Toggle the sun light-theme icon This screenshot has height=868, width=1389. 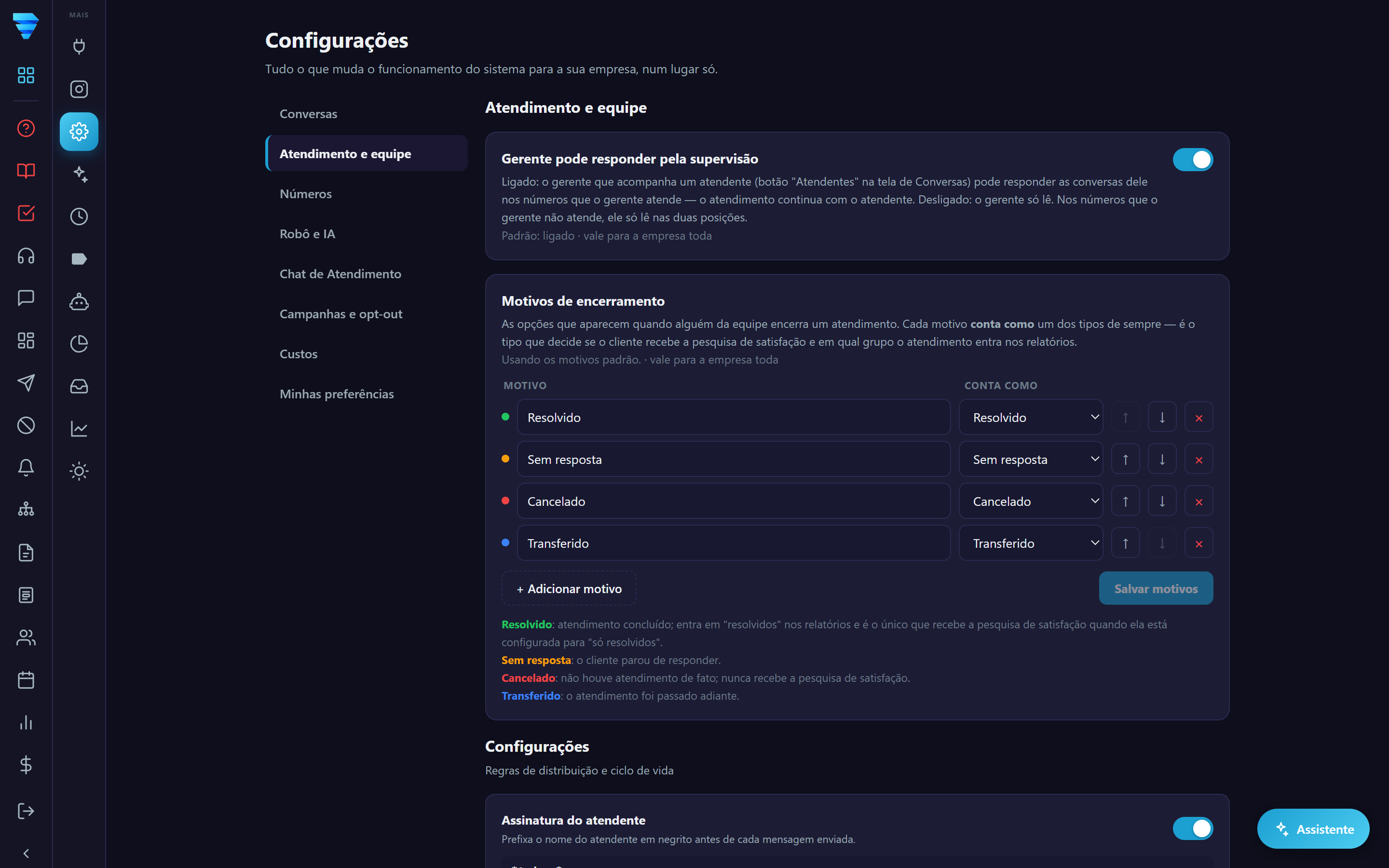tap(79, 471)
